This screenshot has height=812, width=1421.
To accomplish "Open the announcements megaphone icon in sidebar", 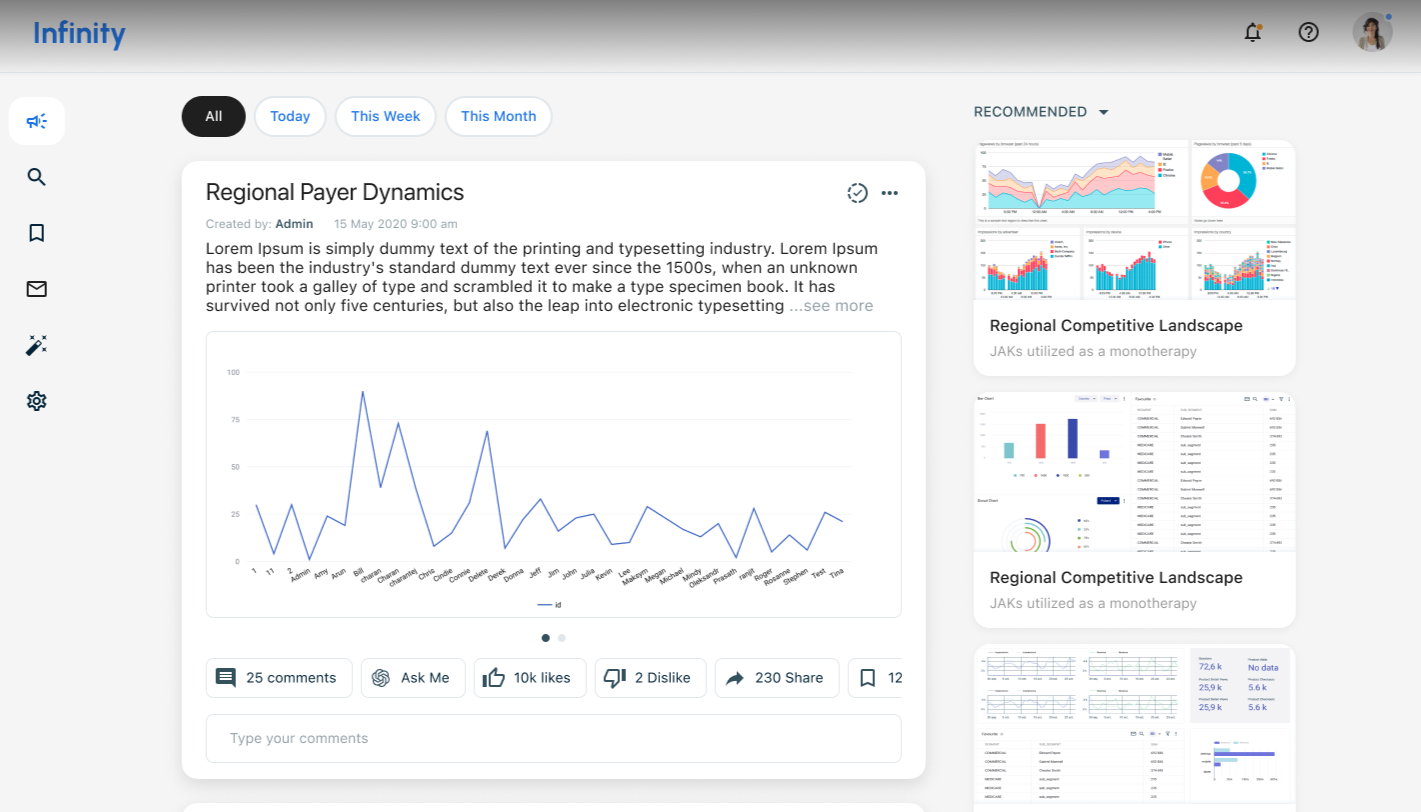I will click(x=37, y=121).
